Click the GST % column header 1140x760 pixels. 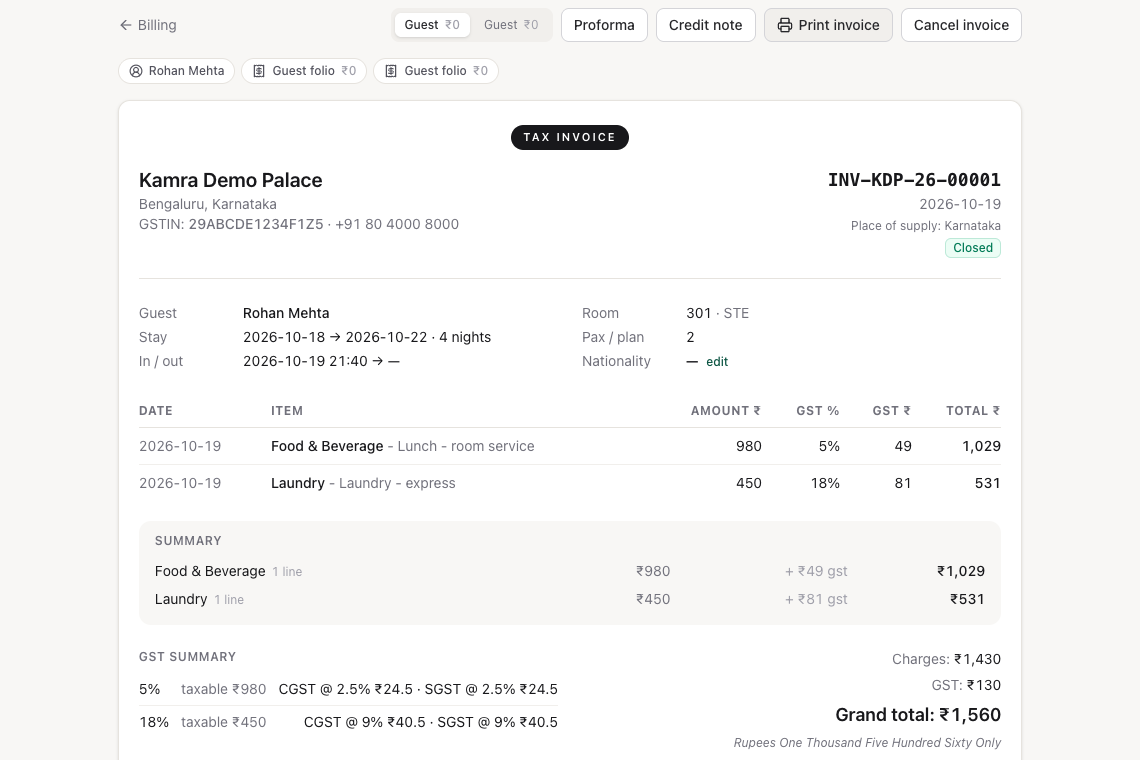coord(818,411)
